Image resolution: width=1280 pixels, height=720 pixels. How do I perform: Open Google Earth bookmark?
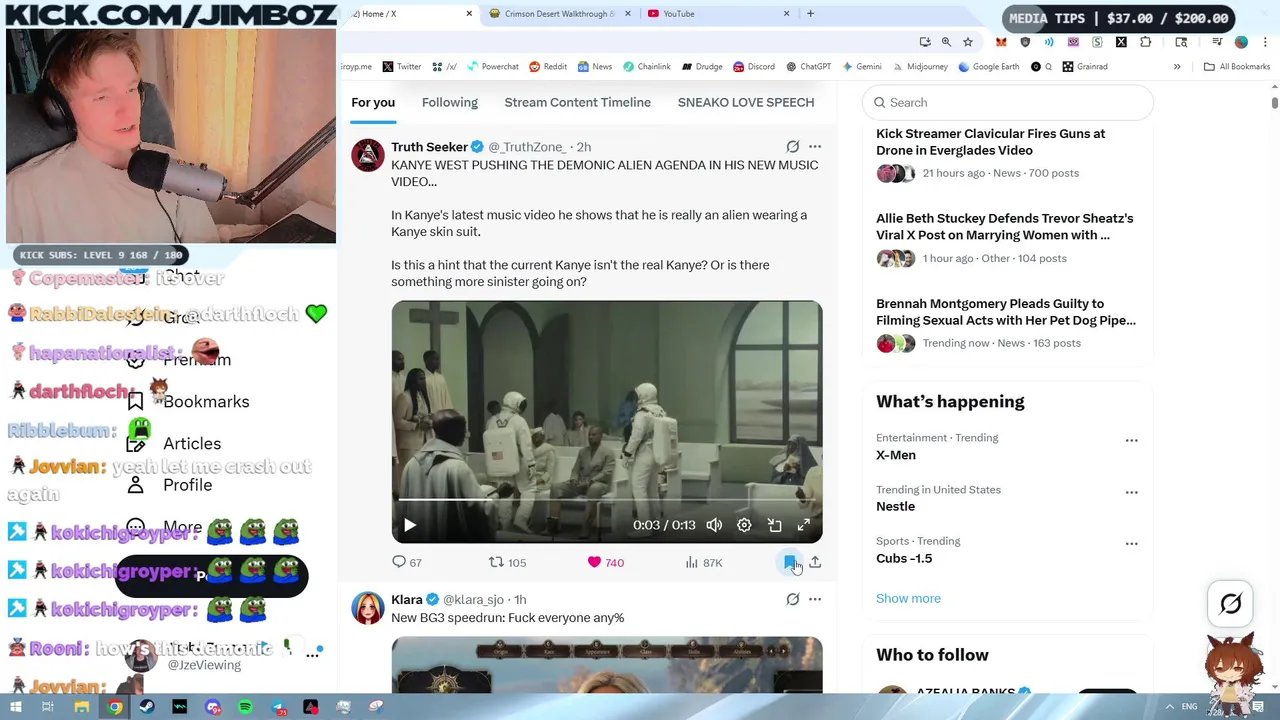tap(988, 67)
